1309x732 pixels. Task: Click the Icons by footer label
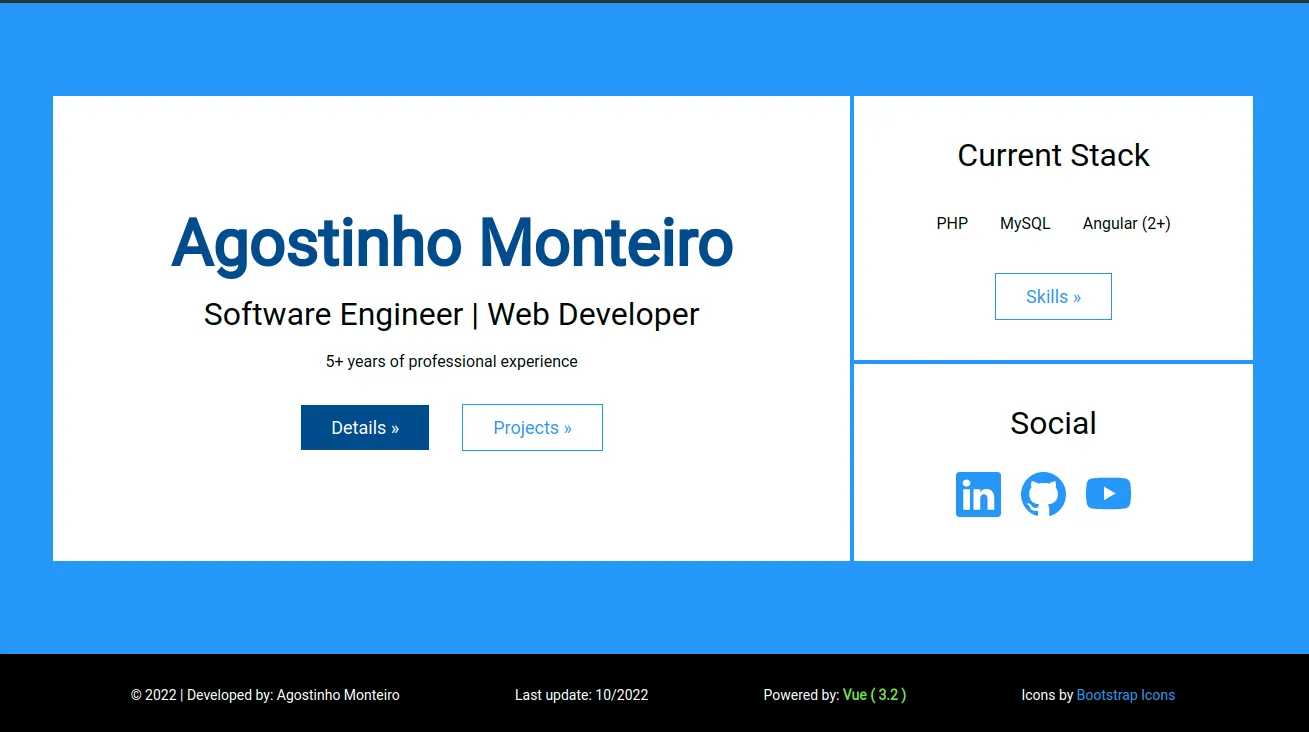coord(1045,694)
